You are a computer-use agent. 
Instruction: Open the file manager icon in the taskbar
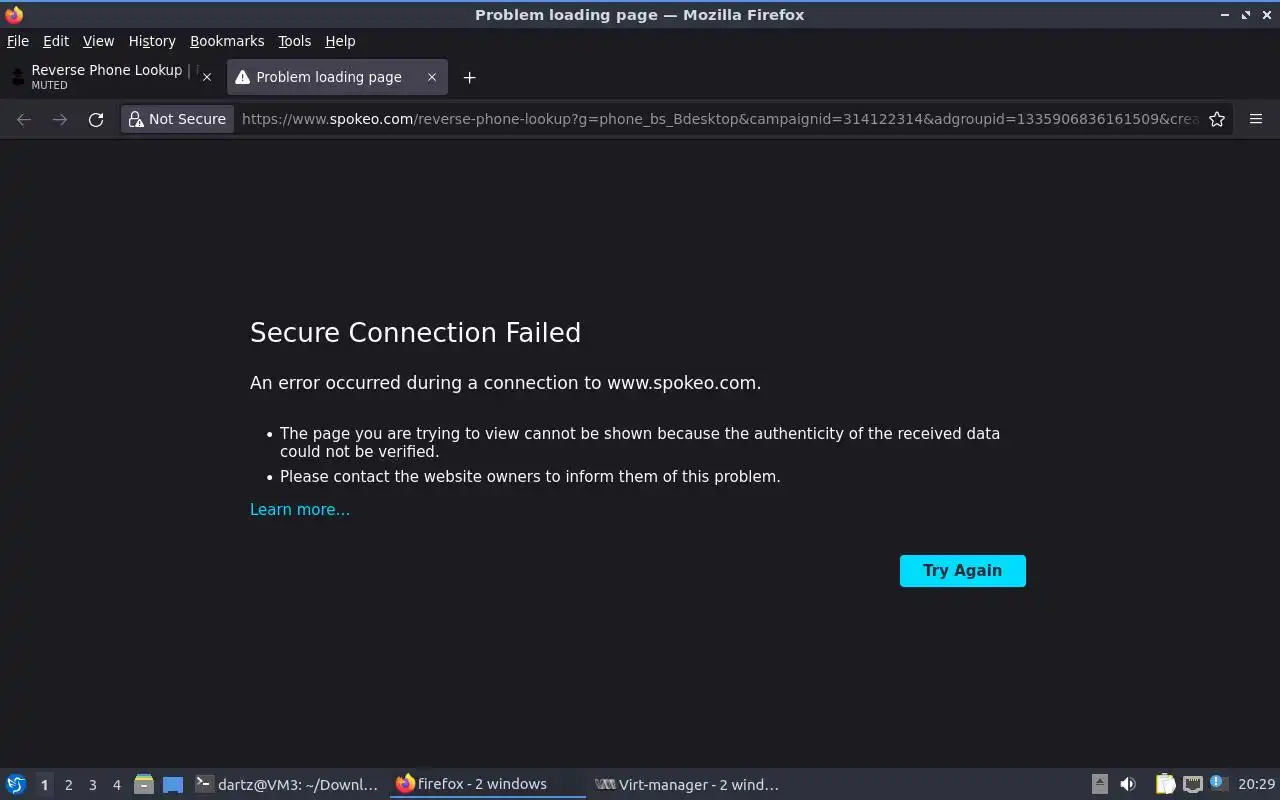pyautogui.click(x=144, y=784)
